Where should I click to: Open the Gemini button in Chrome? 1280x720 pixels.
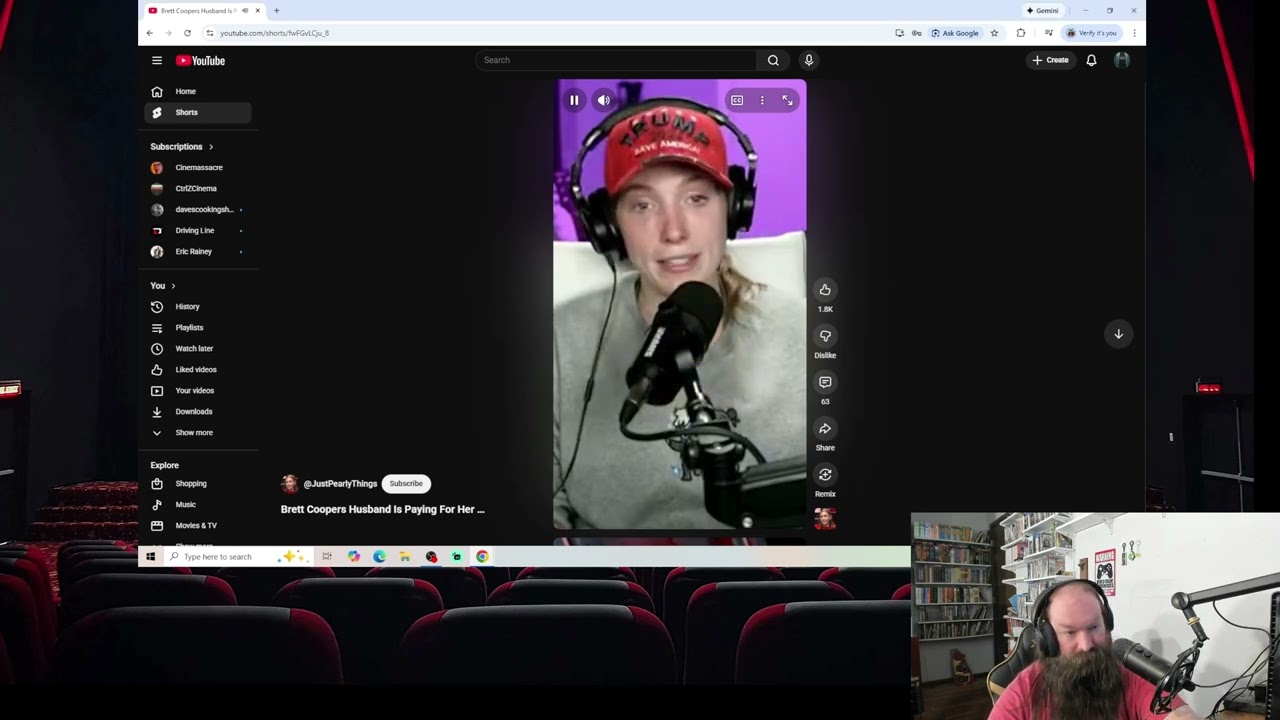(1042, 11)
